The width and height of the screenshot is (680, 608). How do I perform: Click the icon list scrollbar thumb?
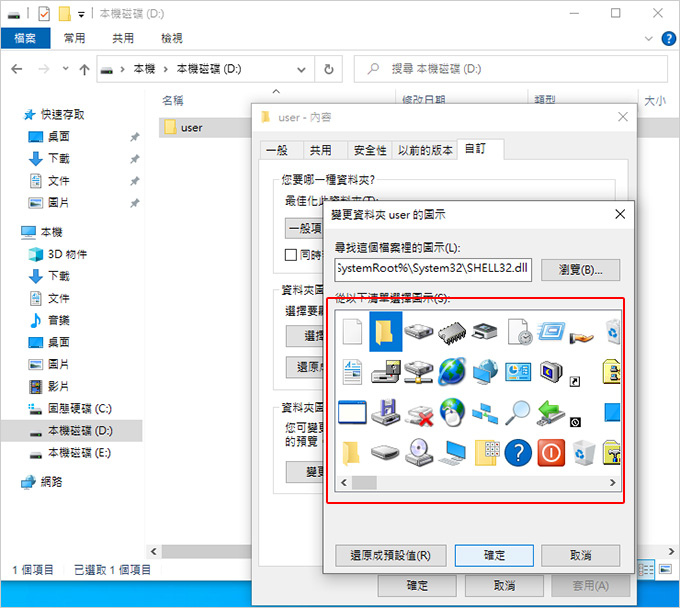(364, 483)
